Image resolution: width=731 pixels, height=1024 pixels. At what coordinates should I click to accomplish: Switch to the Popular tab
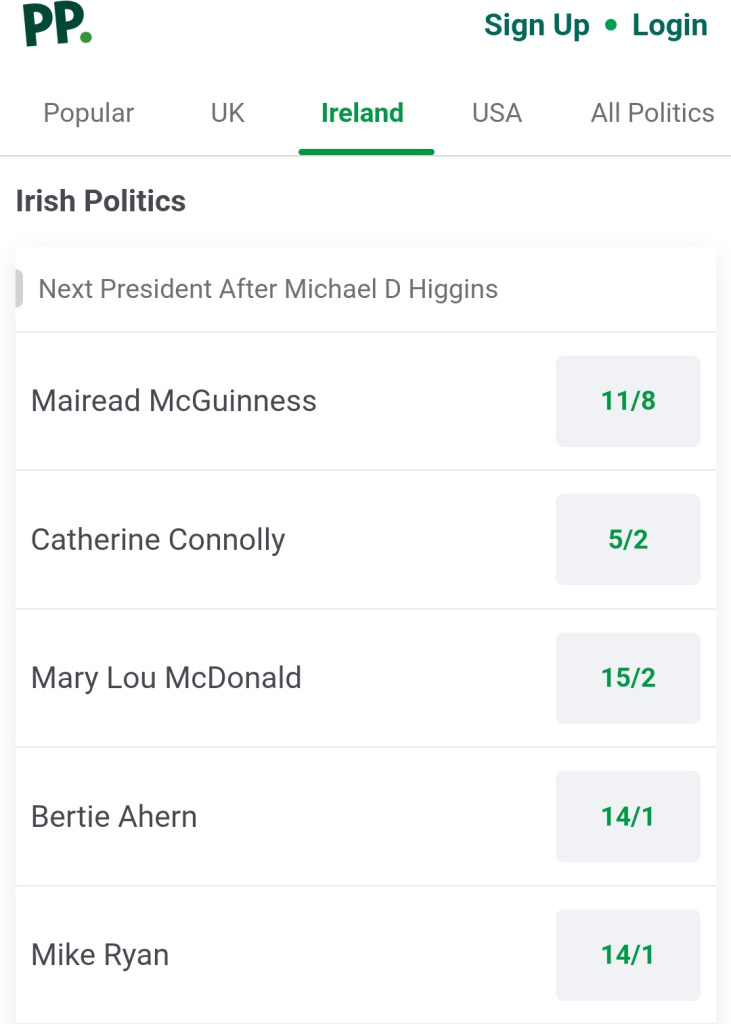point(89,113)
